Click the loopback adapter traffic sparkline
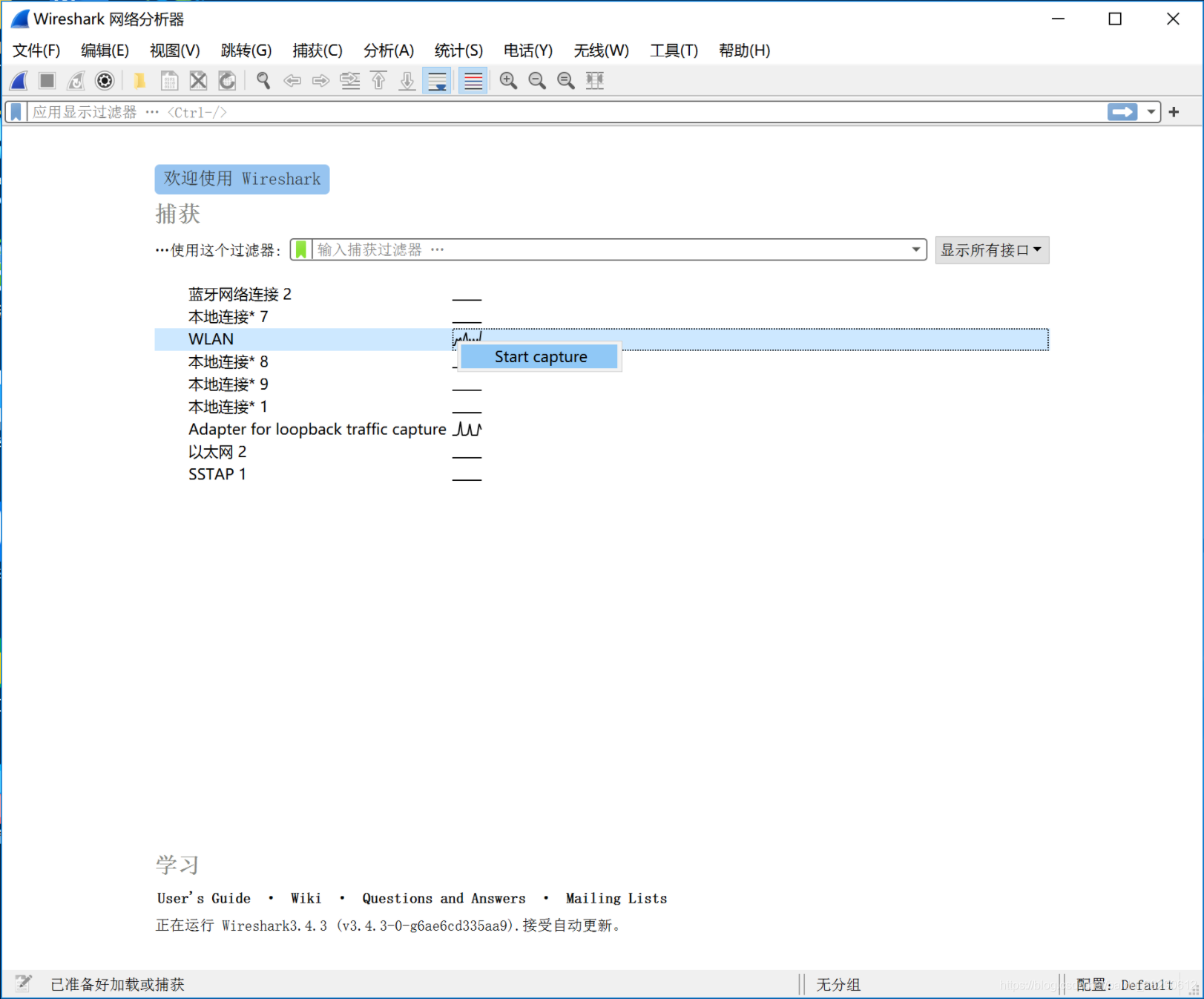1204x999 pixels. 467,429
